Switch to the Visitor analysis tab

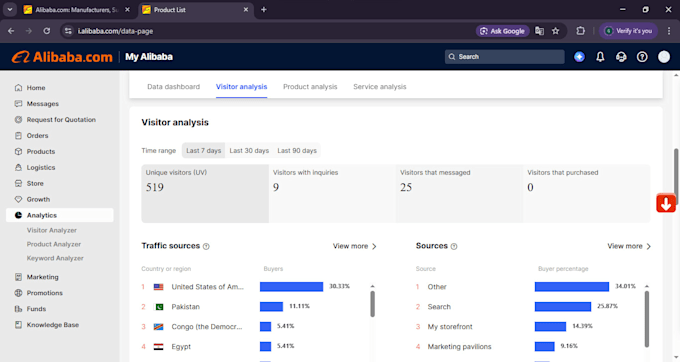(242, 87)
